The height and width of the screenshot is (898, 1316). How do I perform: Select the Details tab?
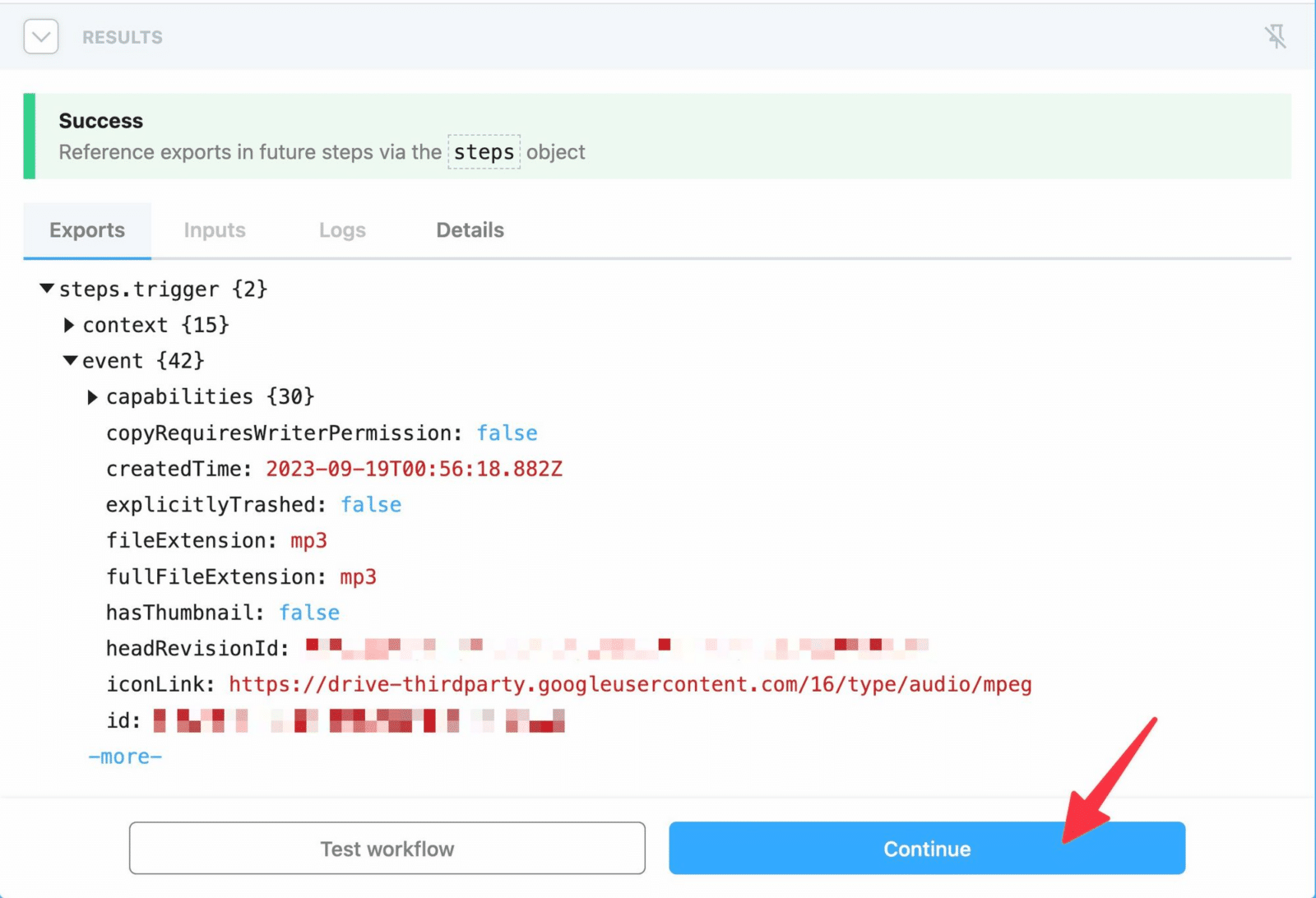(469, 230)
